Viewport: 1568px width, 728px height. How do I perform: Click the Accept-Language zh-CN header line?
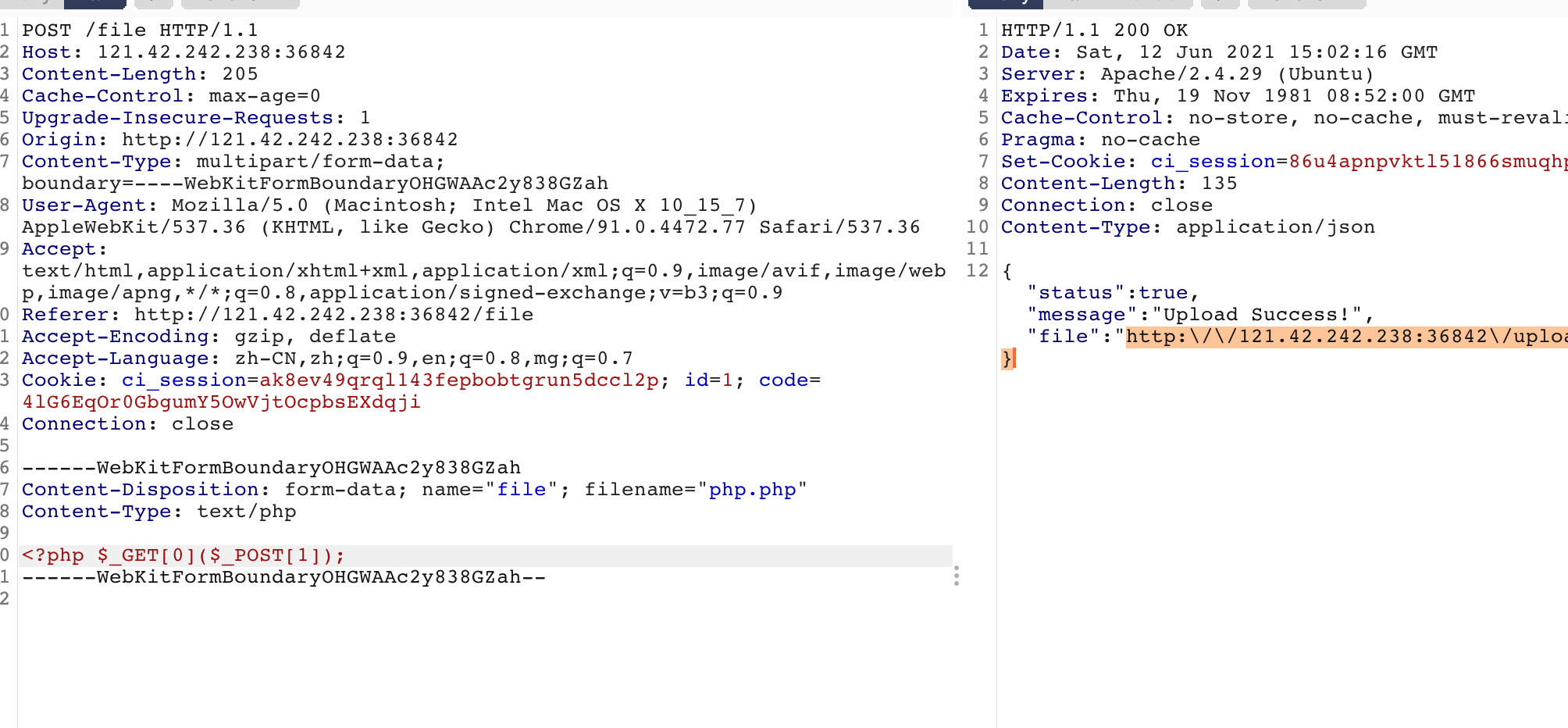327,359
